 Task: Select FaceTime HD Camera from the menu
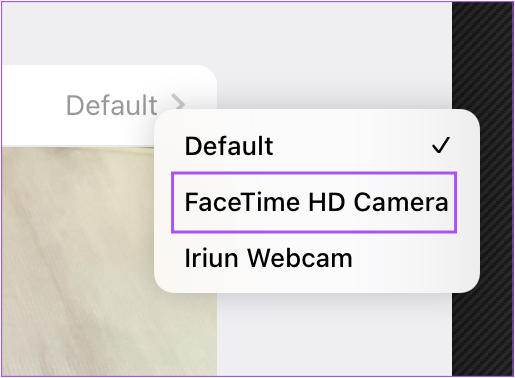[314, 202]
